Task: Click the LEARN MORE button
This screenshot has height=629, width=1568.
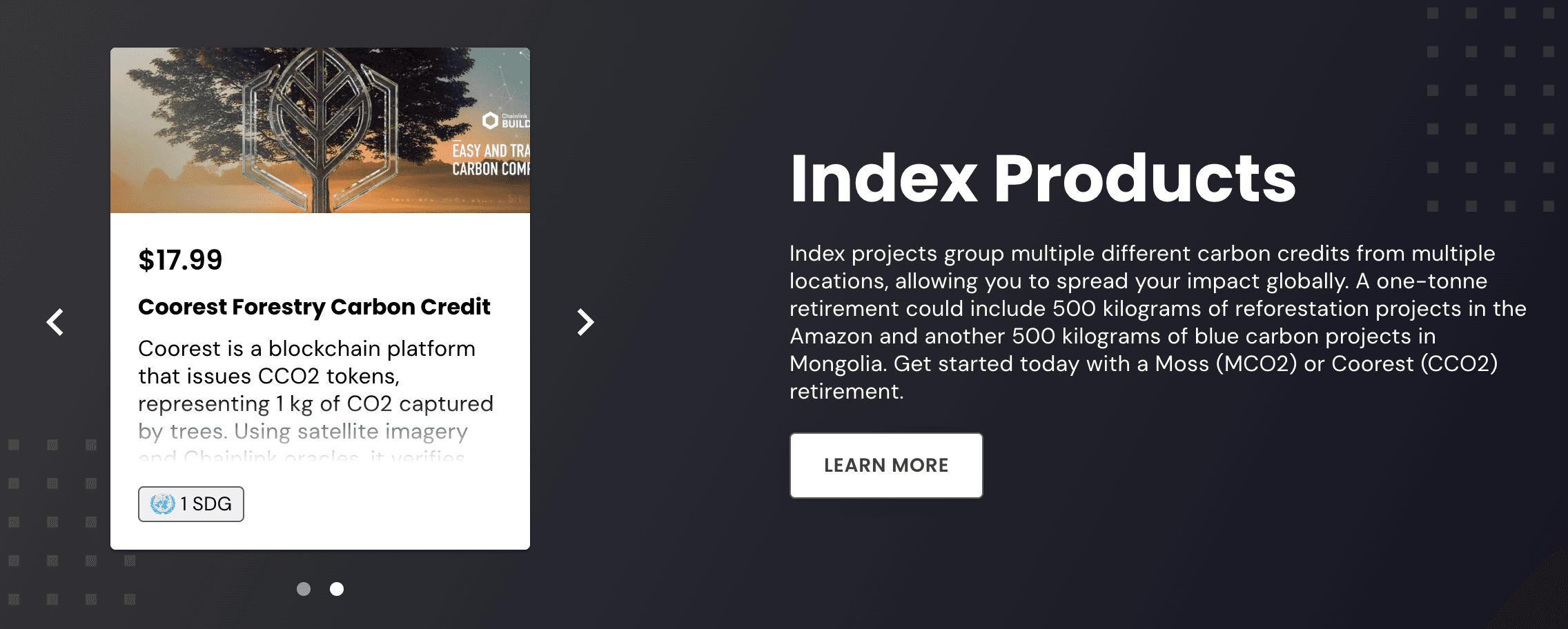Action: (885, 466)
